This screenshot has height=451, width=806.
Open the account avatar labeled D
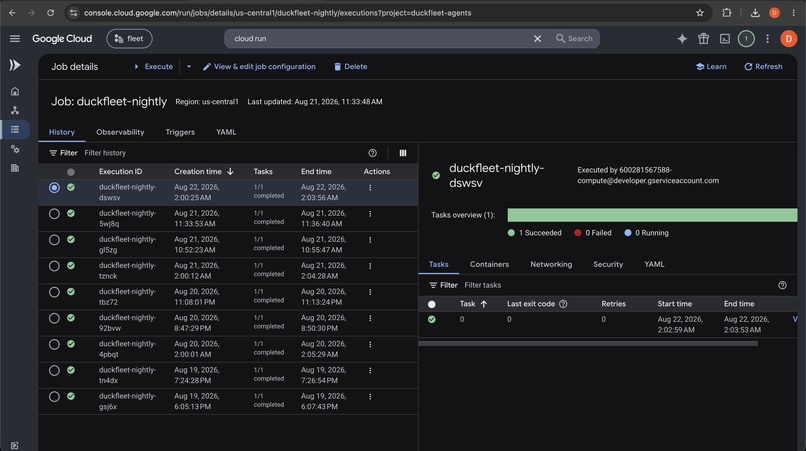pos(788,39)
